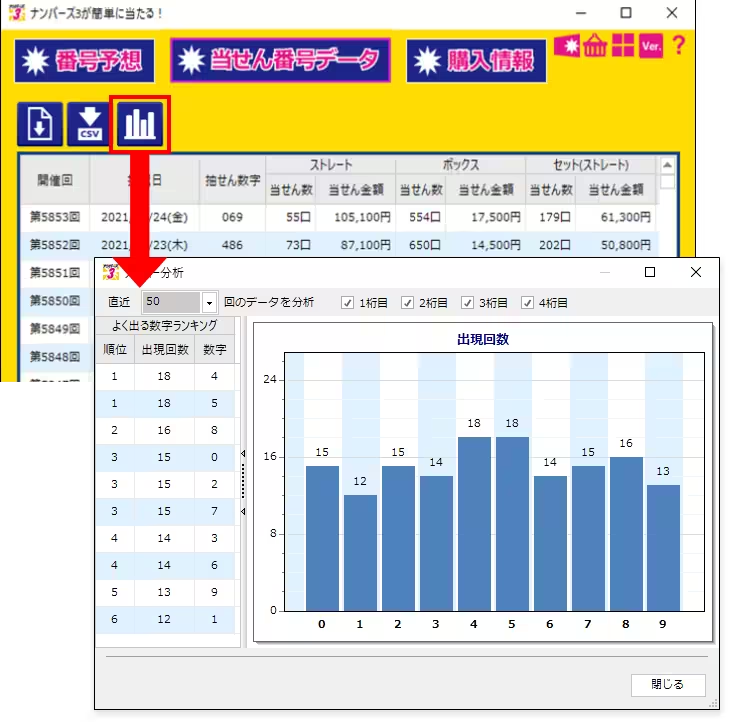
Task: Select ranking row with digit 4
Action: pos(165,376)
